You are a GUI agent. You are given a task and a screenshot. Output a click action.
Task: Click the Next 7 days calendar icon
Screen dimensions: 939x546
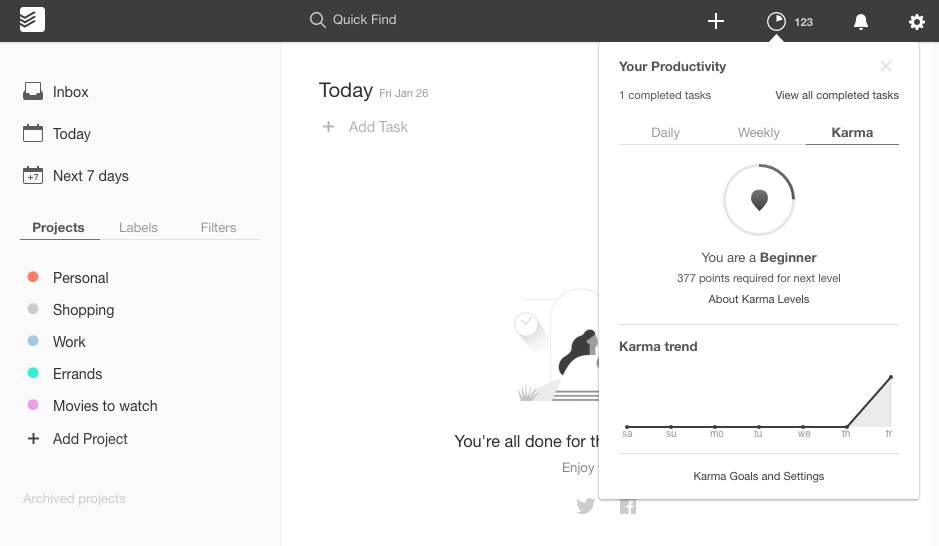click(x=33, y=175)
